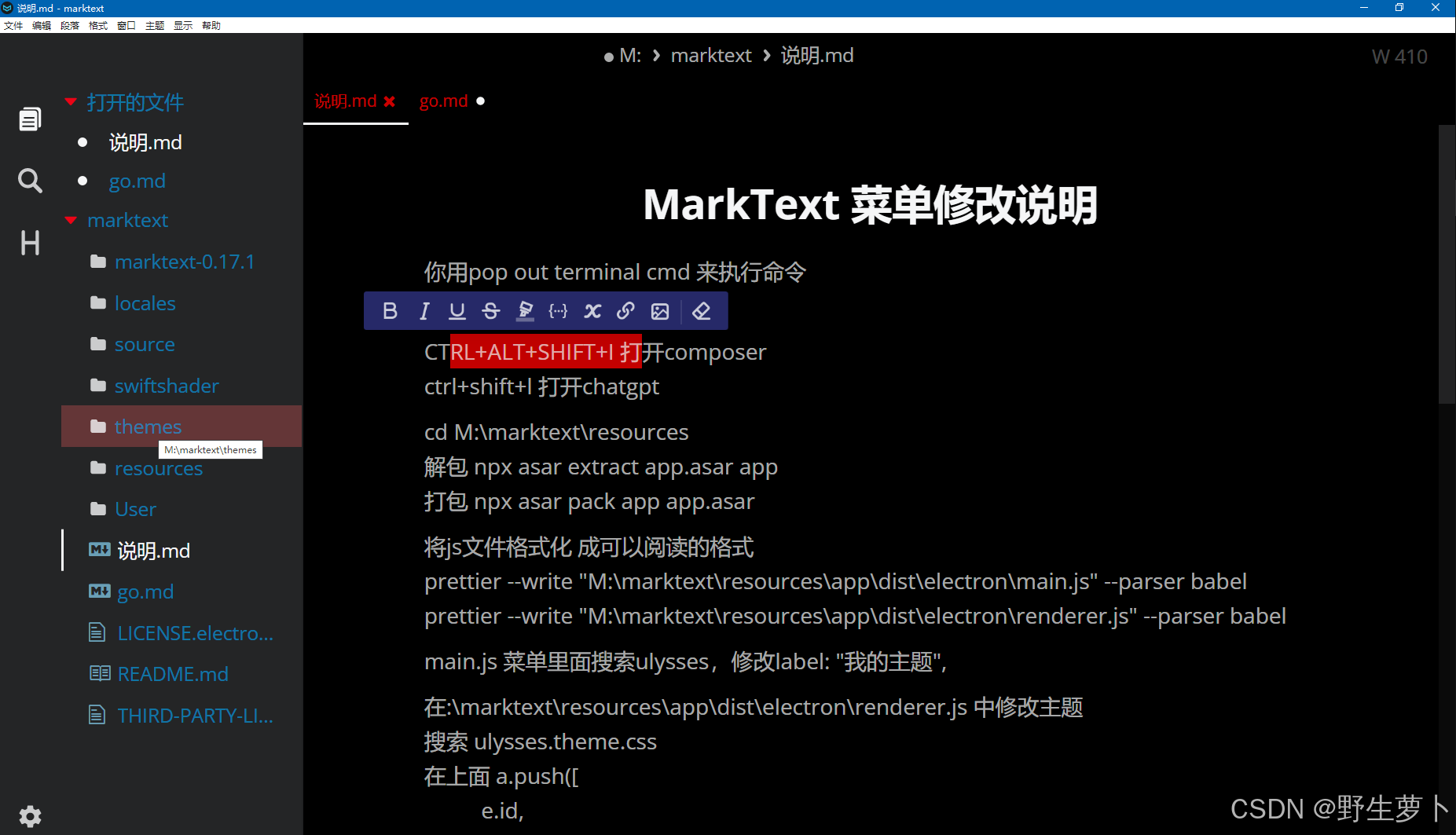The height and width of the screenshot is (835, 1456).
Task: Toggle bold formatting in the toolbar
Action: tap(390, 310)
